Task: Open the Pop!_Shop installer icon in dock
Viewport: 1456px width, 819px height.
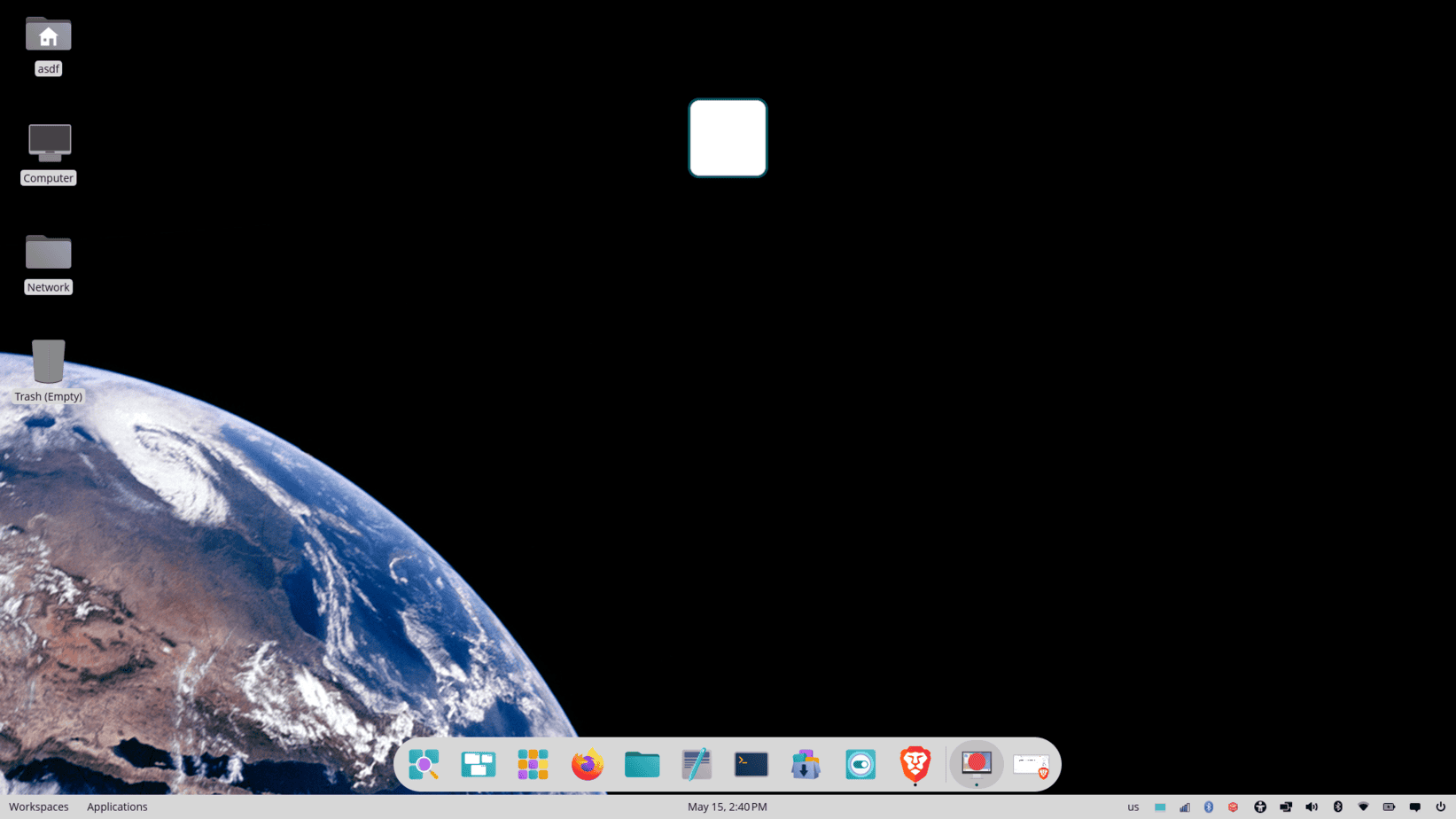Action: click(806, 764)
